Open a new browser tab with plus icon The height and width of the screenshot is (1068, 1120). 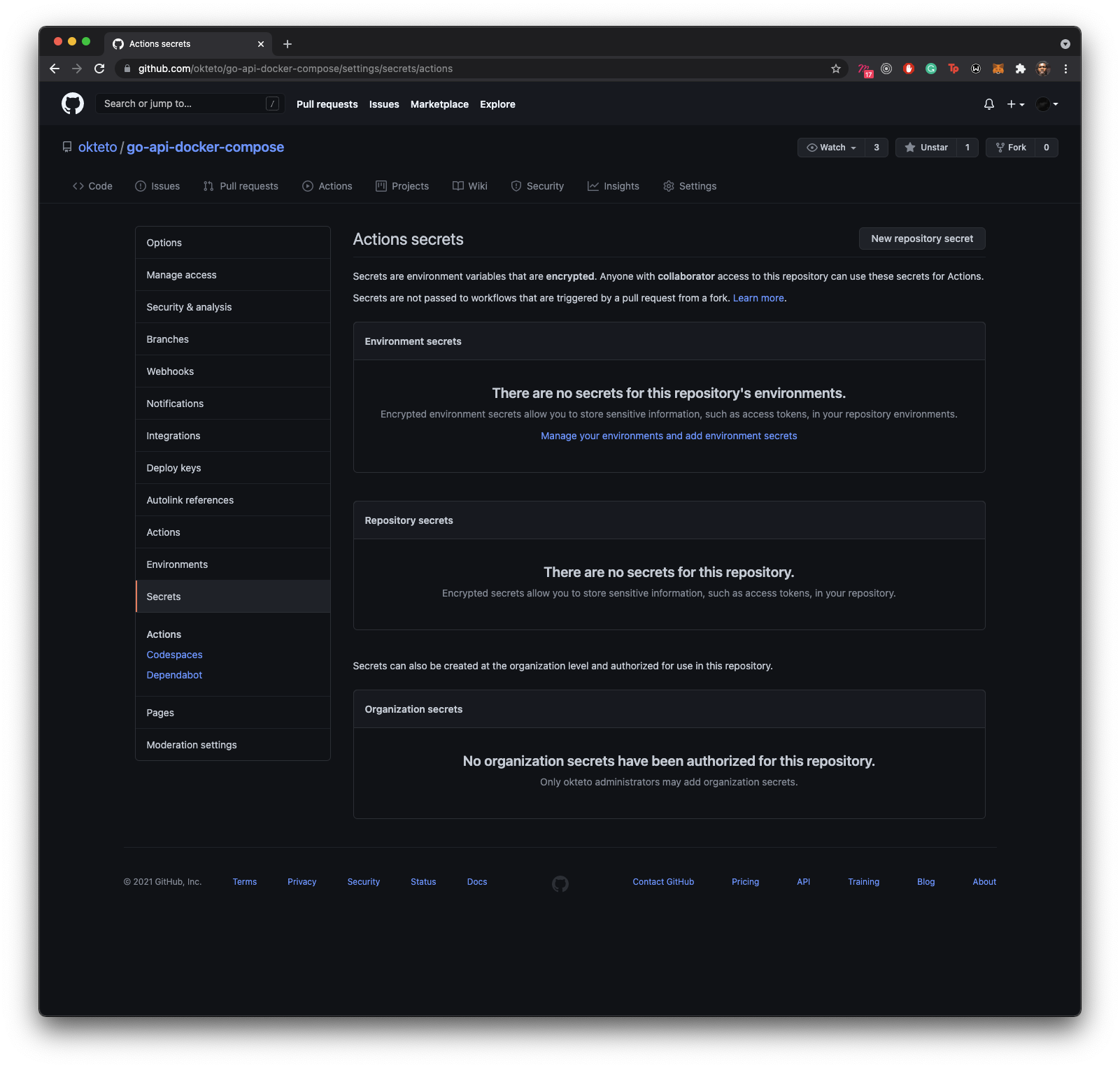click(x=288, y=44)
